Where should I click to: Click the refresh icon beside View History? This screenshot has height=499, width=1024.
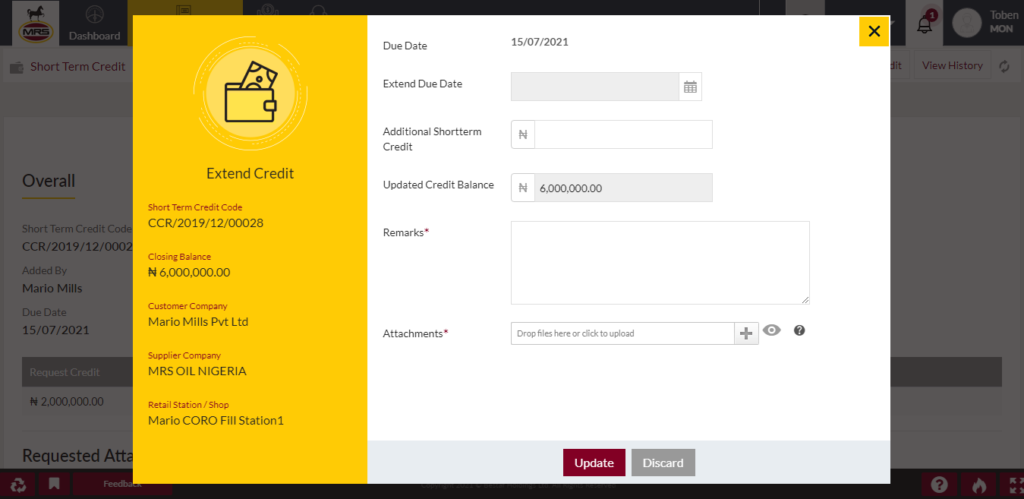click(1004, 66)
